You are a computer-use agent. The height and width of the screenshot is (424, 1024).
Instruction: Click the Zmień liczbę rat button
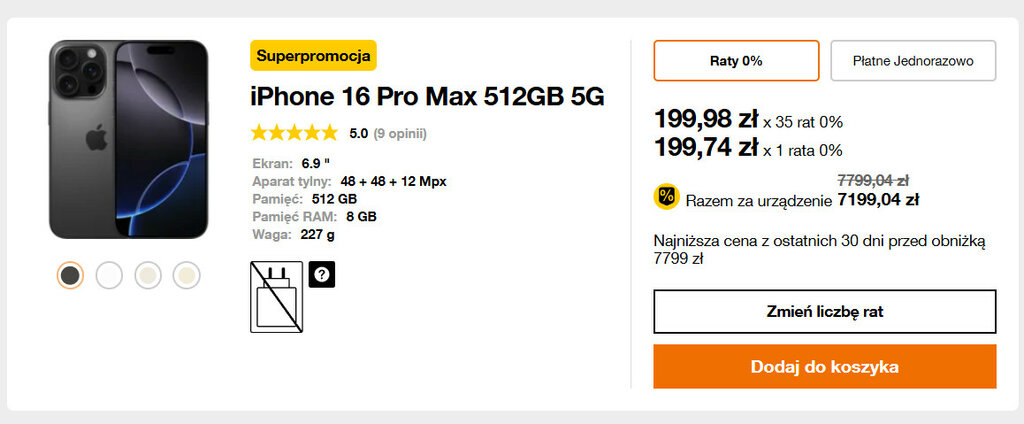click(x=825, y=311)
